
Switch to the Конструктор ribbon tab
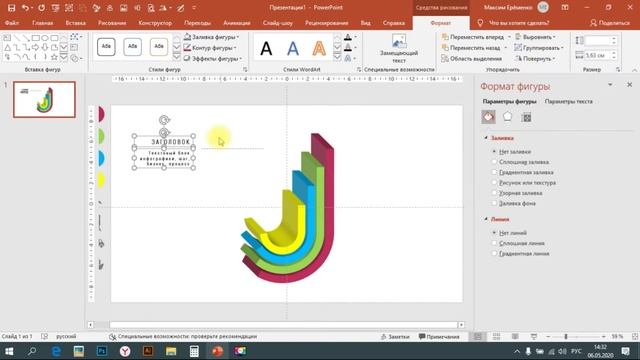155,23
